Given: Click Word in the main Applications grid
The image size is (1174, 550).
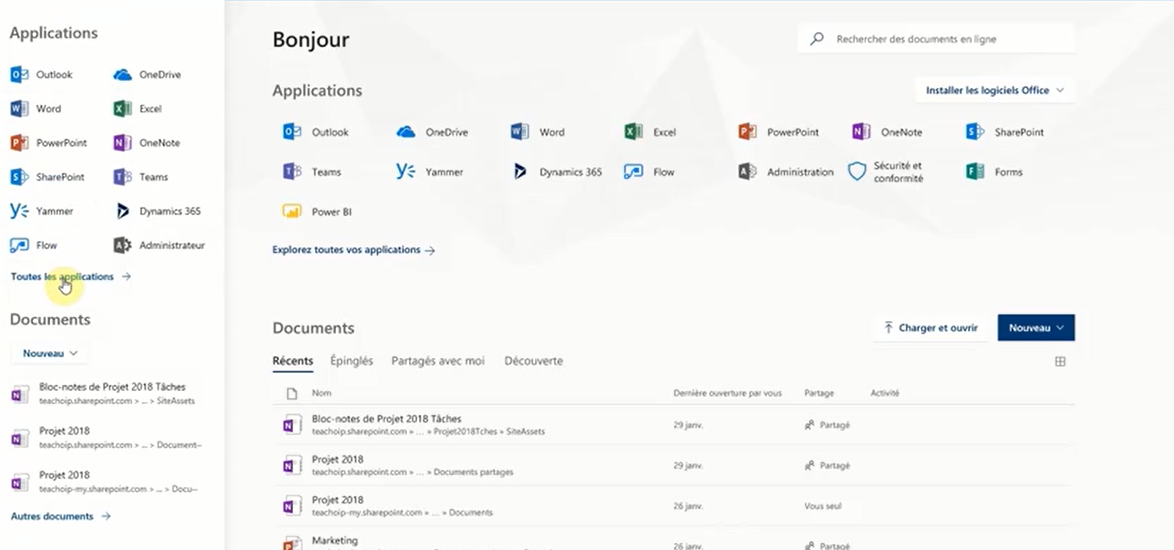Looking at the screenshot, I should click(x=538, y=132).
